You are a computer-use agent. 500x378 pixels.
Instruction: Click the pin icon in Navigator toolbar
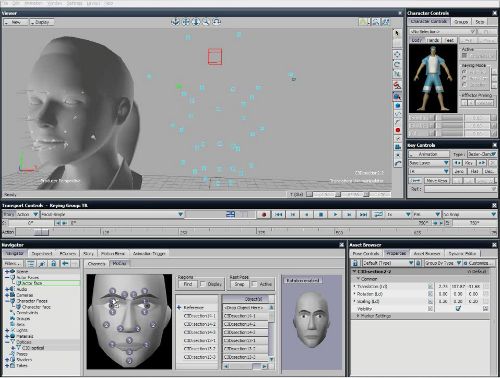click(x=42, y=264)
